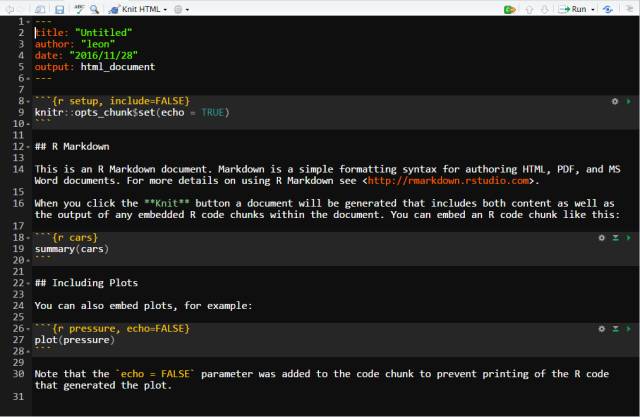Screen dimensions: 640x417
Task: Collapse setup chunk fold at line 8
Action: pyautogui.click(x=28, y=101)
